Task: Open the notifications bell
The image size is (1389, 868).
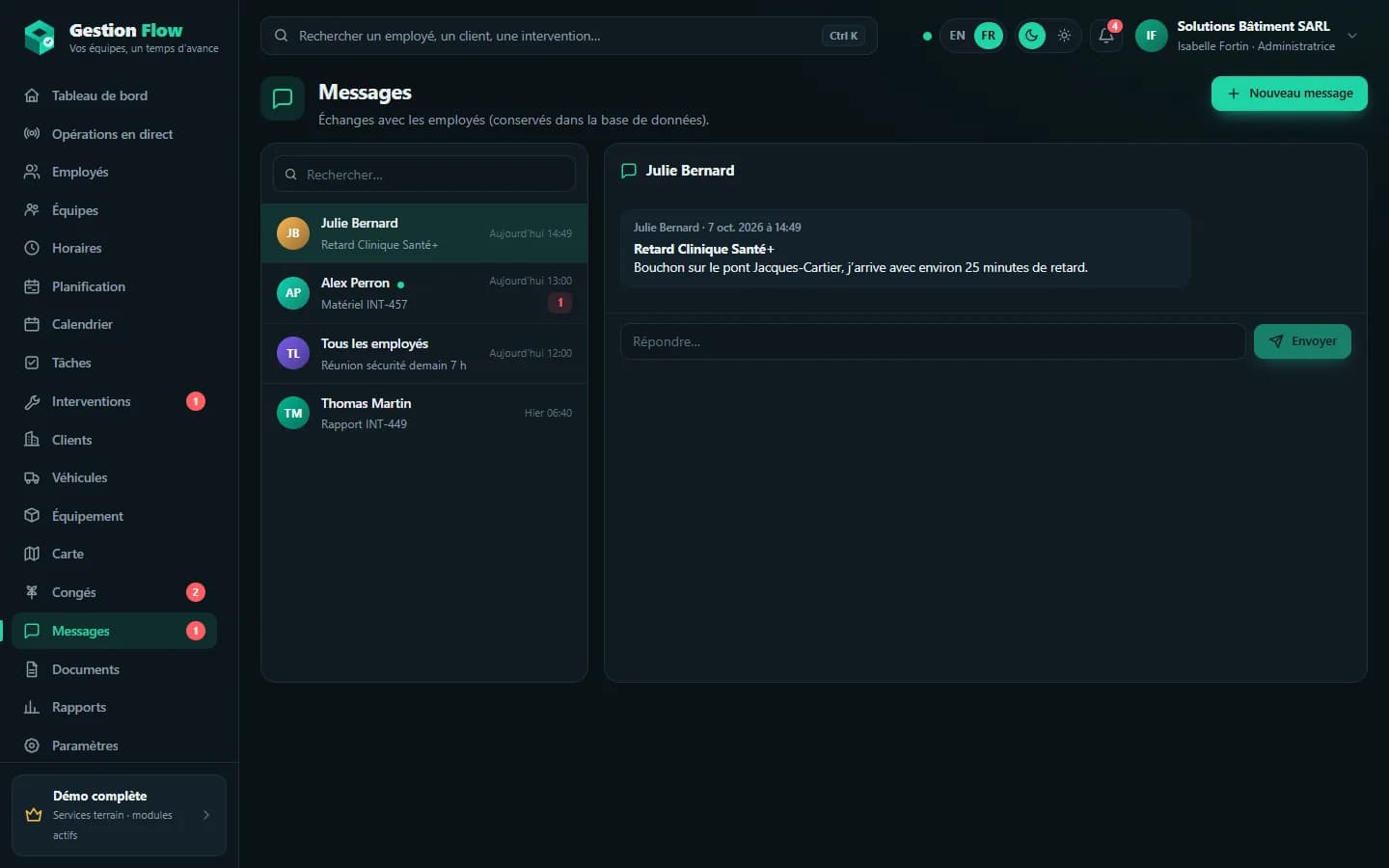Action: pos(1106,36)
